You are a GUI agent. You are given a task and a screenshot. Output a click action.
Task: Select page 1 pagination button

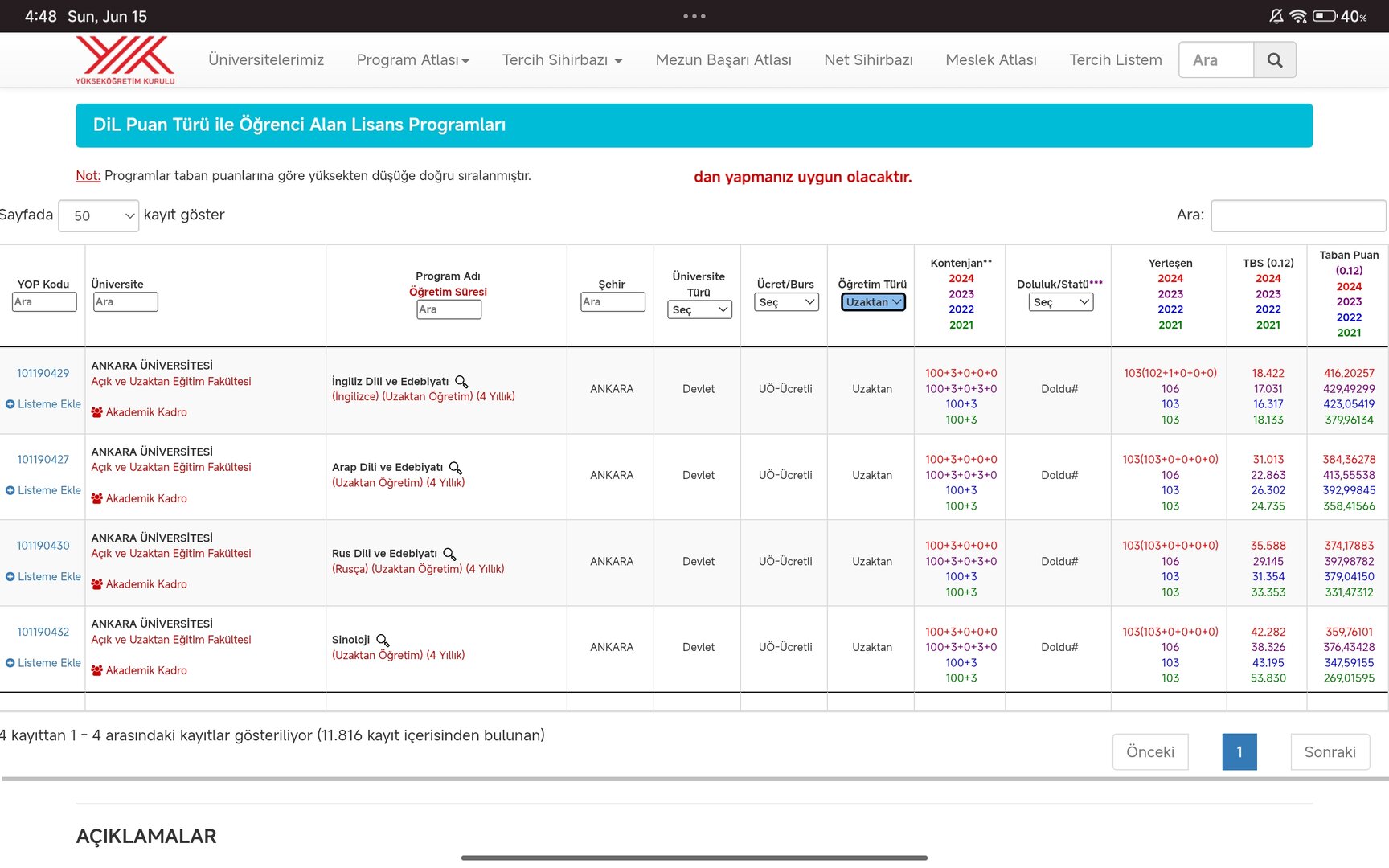pos(1239,751)
